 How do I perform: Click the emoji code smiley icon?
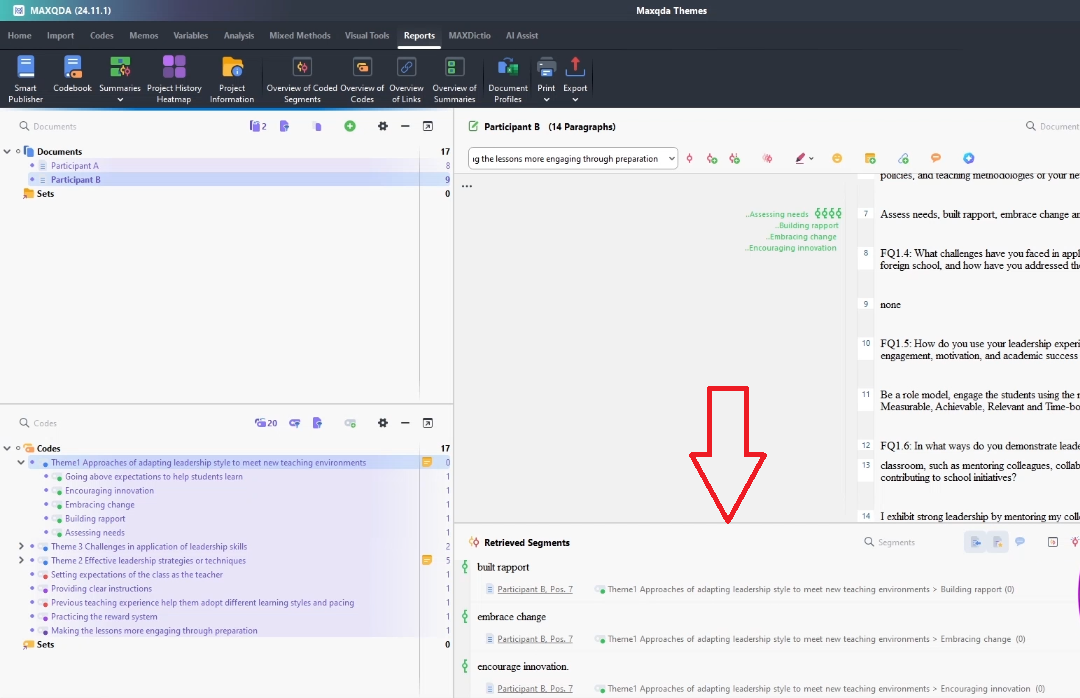pyautogui.click(x=838, y=158)
